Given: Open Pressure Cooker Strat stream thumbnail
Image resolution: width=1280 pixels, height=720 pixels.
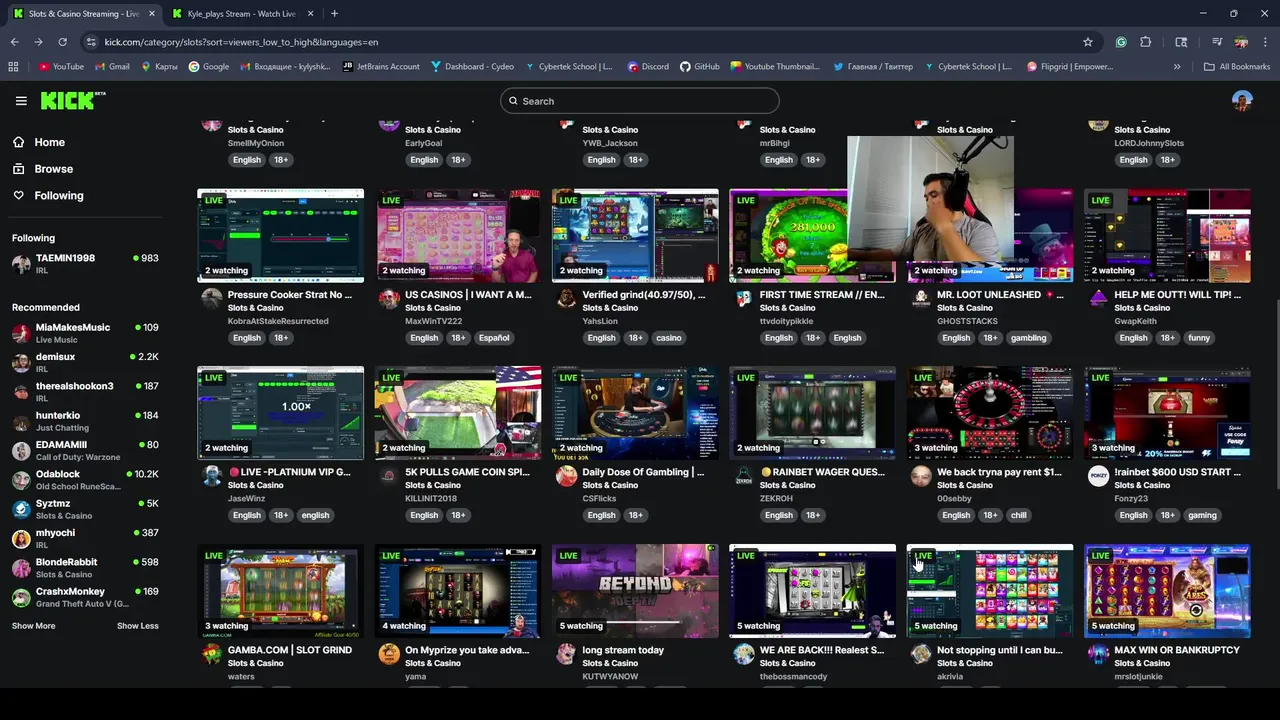Looking at the screenshot, I should [281, 236].
